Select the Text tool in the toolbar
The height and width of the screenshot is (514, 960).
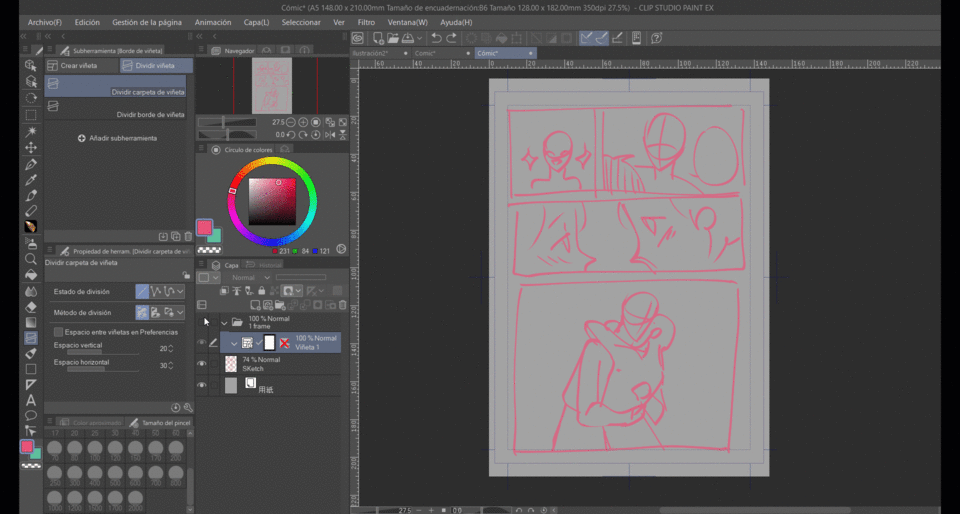click(31, 400)
